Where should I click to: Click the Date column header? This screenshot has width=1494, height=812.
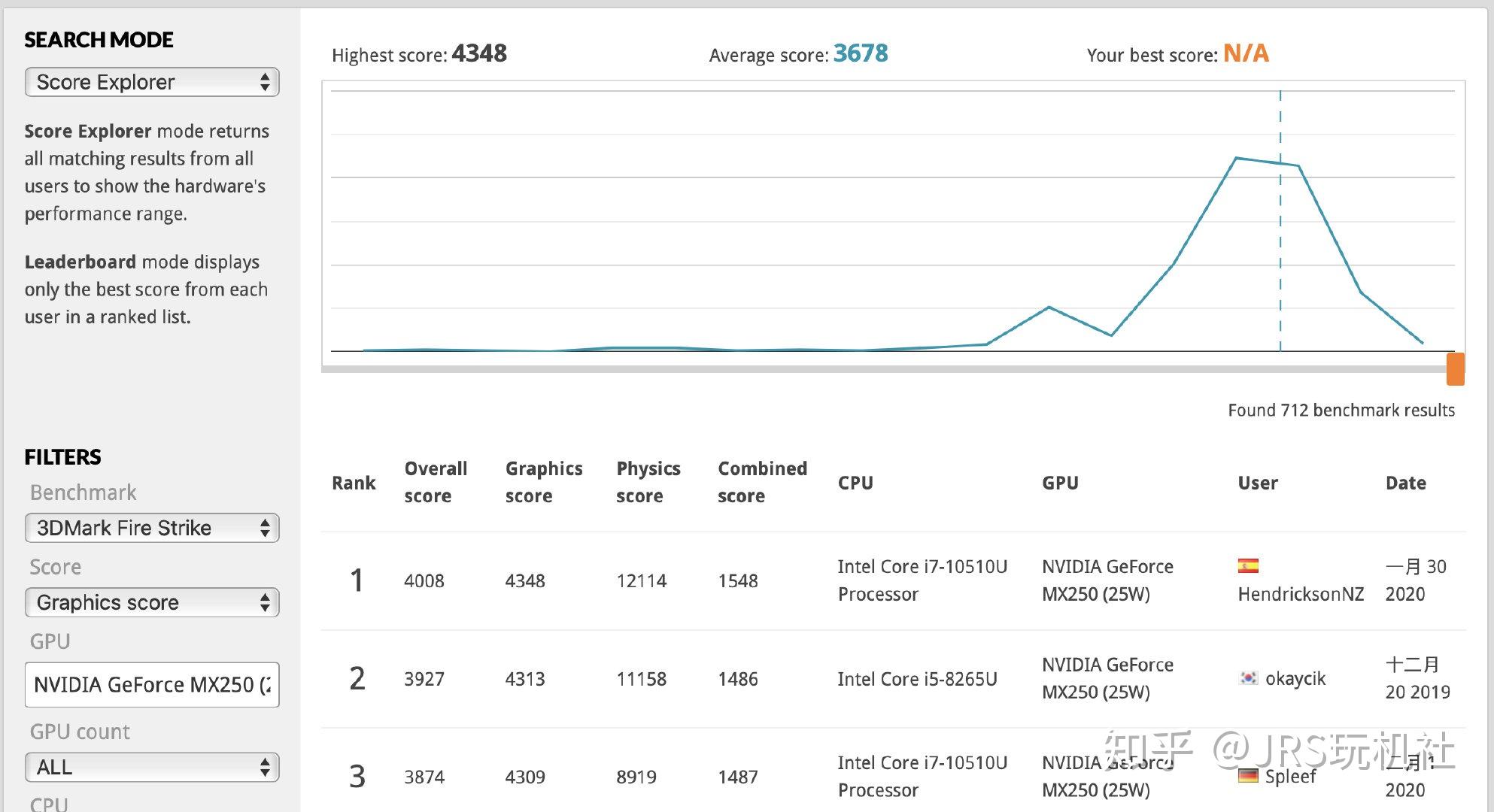[x=1405, y=483]
